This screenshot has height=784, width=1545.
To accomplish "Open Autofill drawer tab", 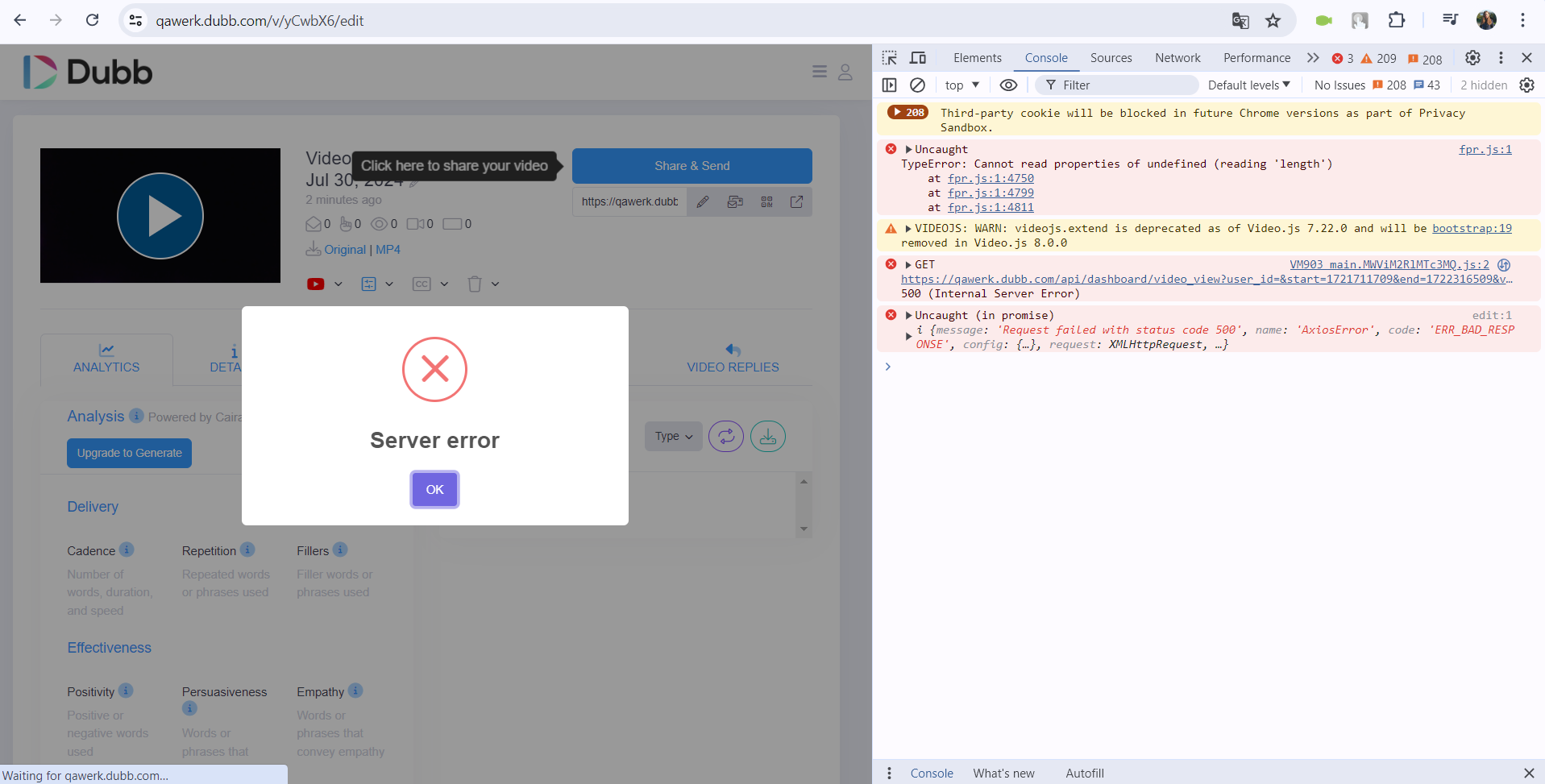I will coord(1085,773).
